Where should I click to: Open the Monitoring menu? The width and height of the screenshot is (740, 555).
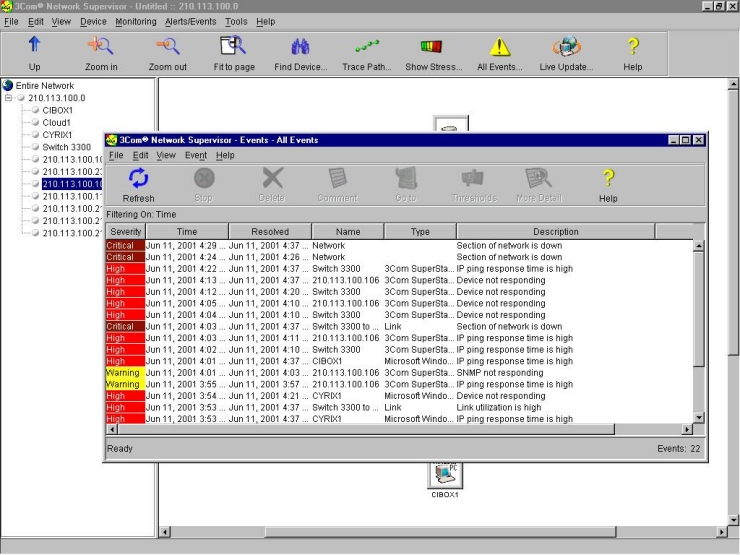tap(136, 21)
